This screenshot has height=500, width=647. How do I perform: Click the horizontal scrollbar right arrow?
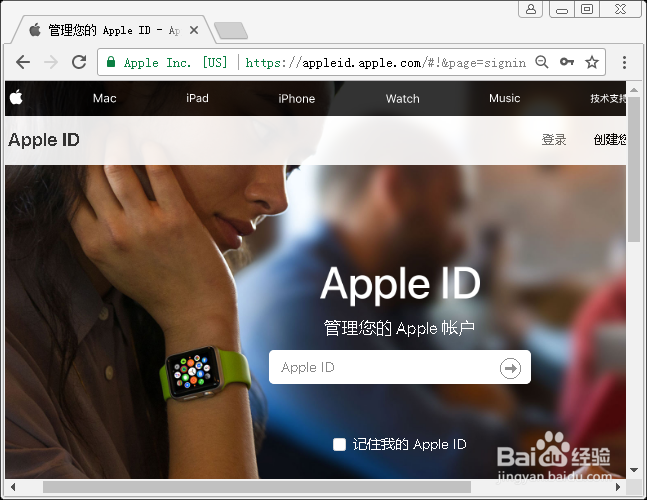618,487
